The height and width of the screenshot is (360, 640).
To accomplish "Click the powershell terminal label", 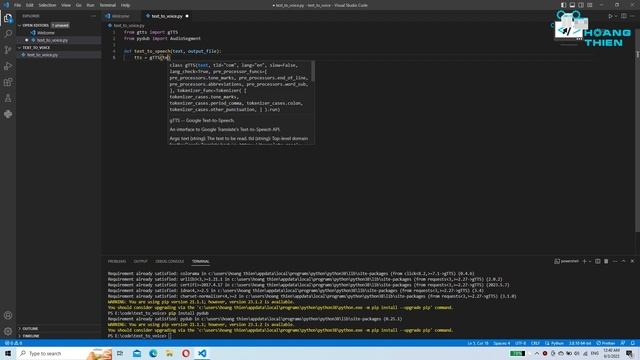I will 567,261.
